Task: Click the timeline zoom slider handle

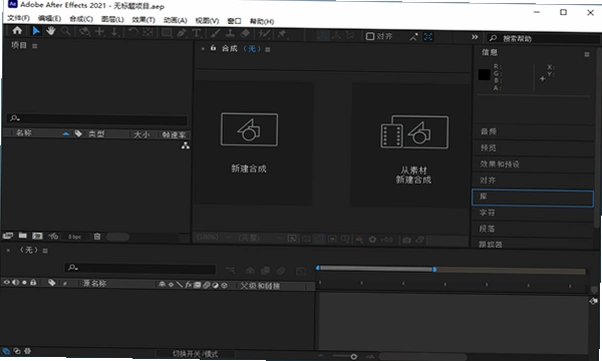Action: pyautogui.click(x=354, y=357)
